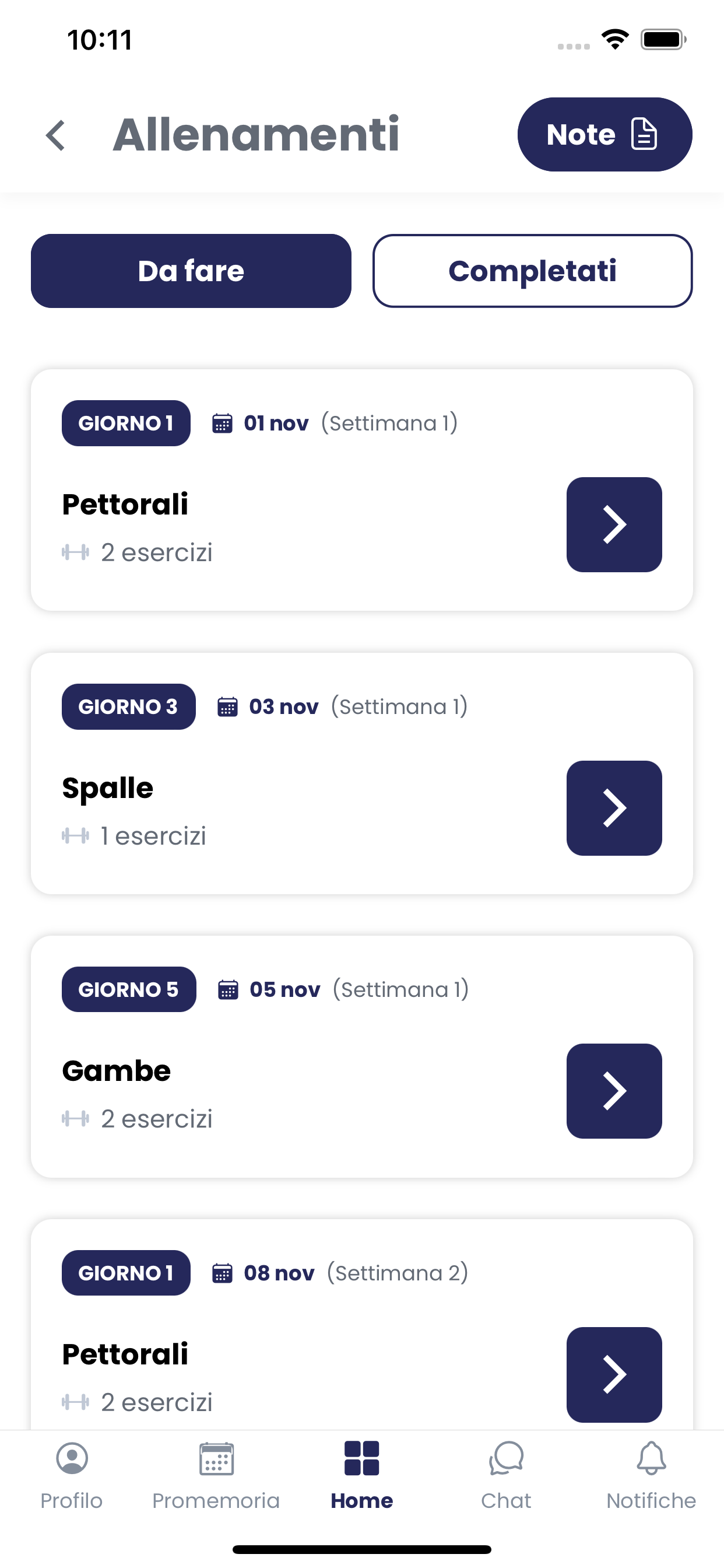Open the Note document button

604,135
